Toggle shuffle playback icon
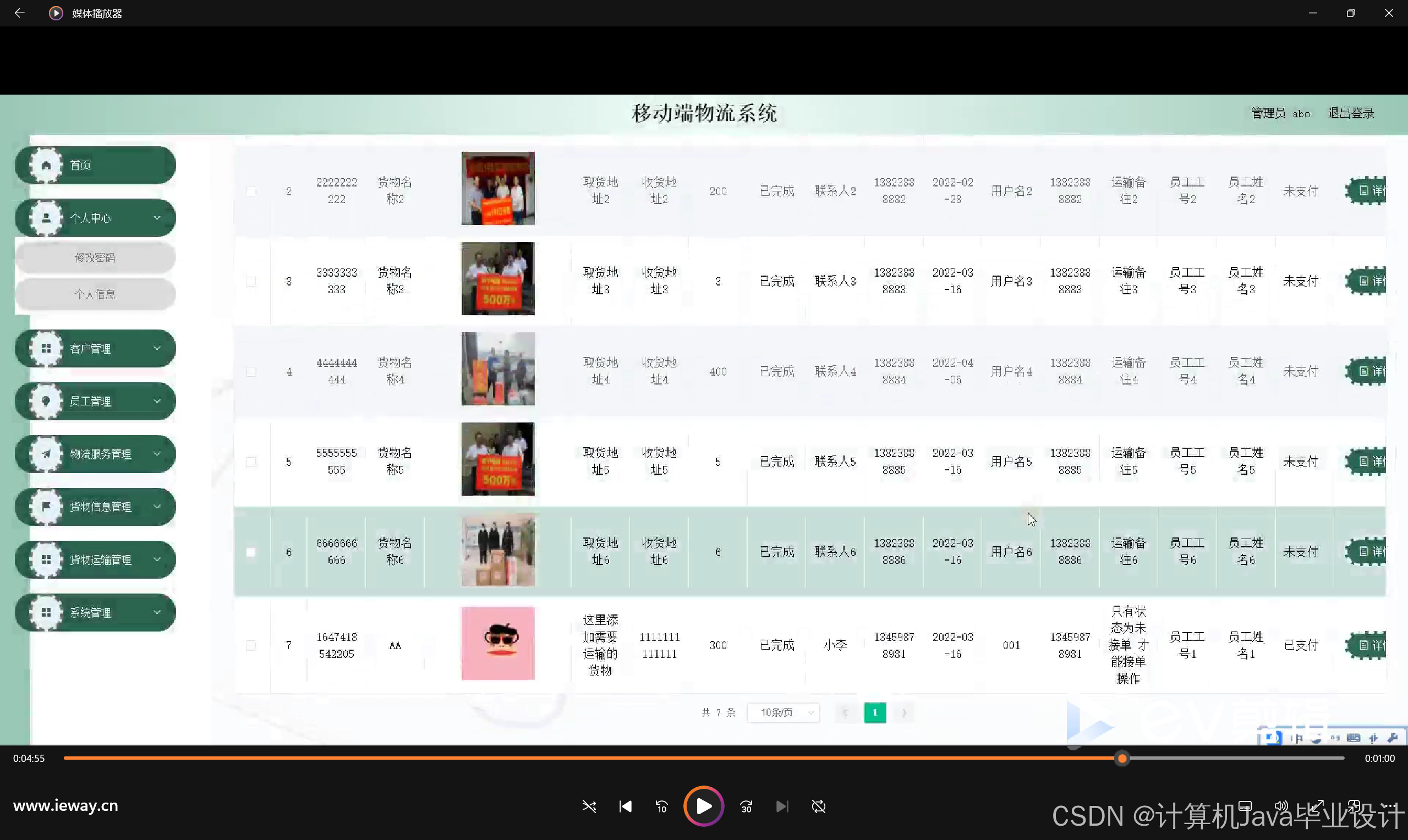Screen dimensions: 1408x840 coord(589,806)
